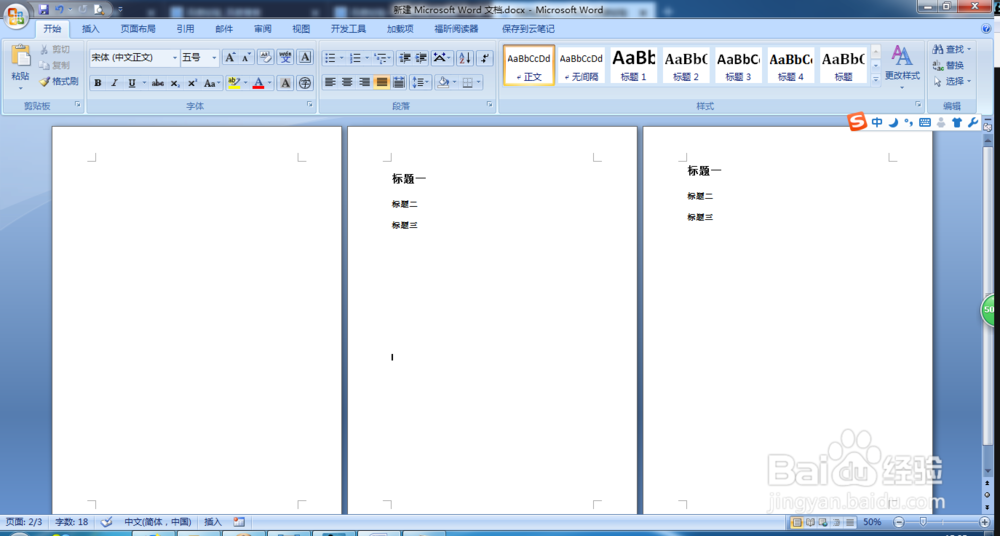
Task: Click the Sogou input method S logo
Action: tap(858, 121)
